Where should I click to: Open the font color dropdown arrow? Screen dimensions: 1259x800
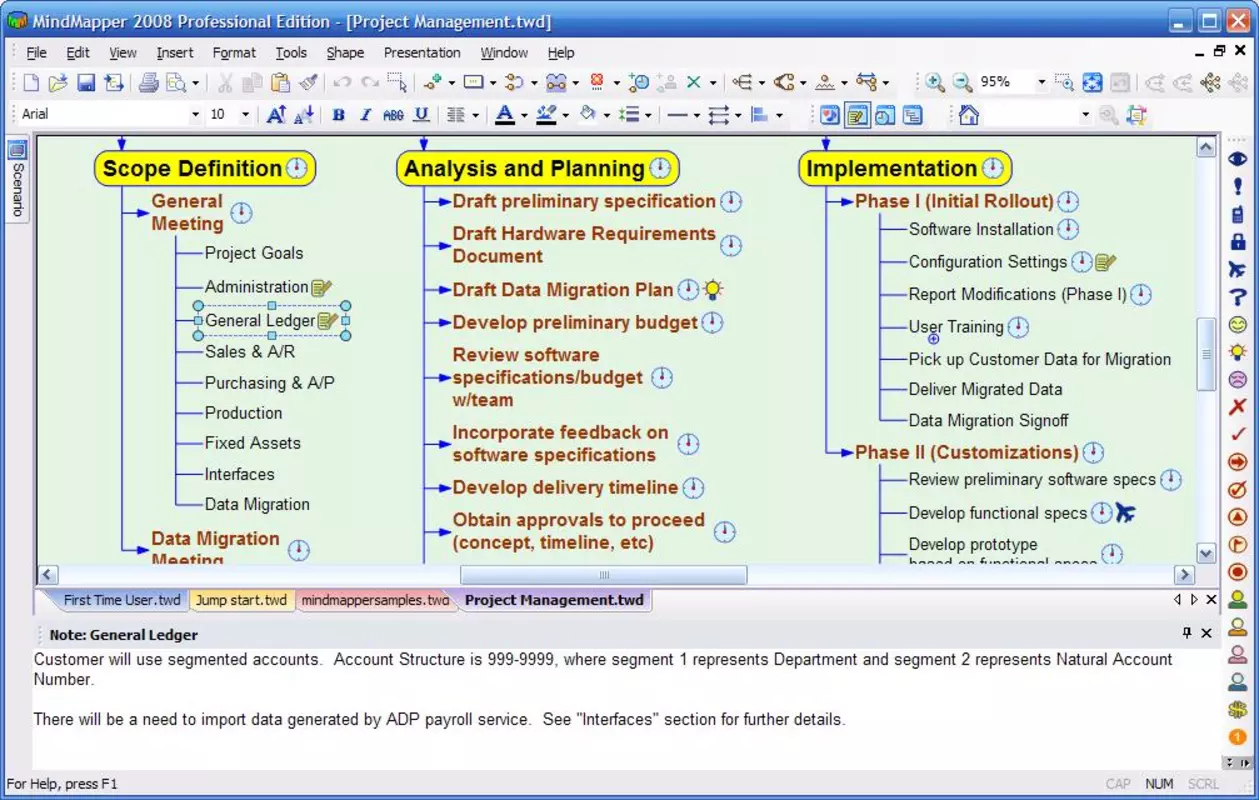(525, 115)
